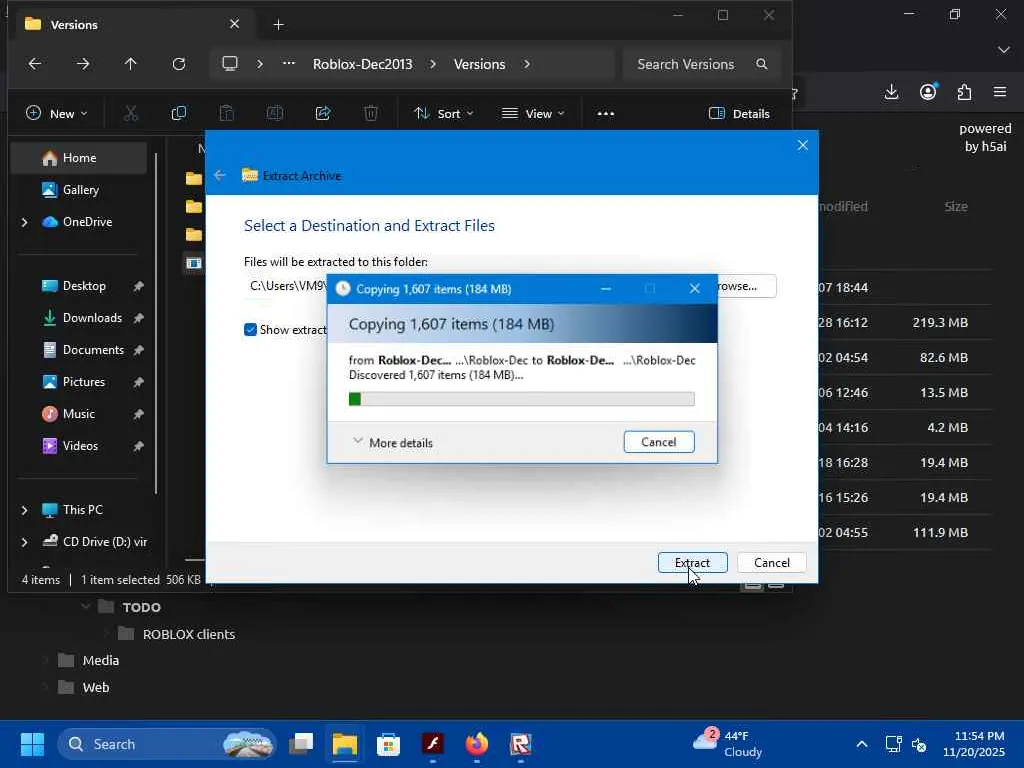Open Firefox hamburger menu
The image size is (1024, 768).
(x=1000, y=92)
